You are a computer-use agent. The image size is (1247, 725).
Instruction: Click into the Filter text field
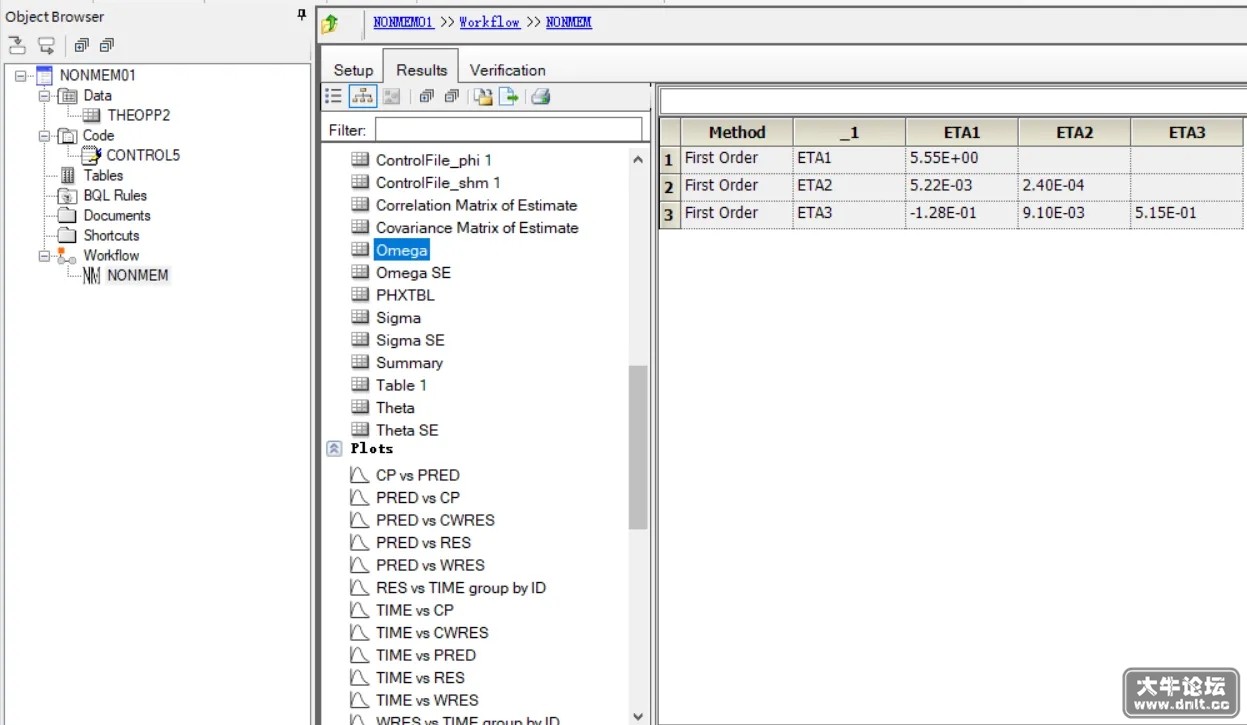pyautogui.click(x=509, y=129)
